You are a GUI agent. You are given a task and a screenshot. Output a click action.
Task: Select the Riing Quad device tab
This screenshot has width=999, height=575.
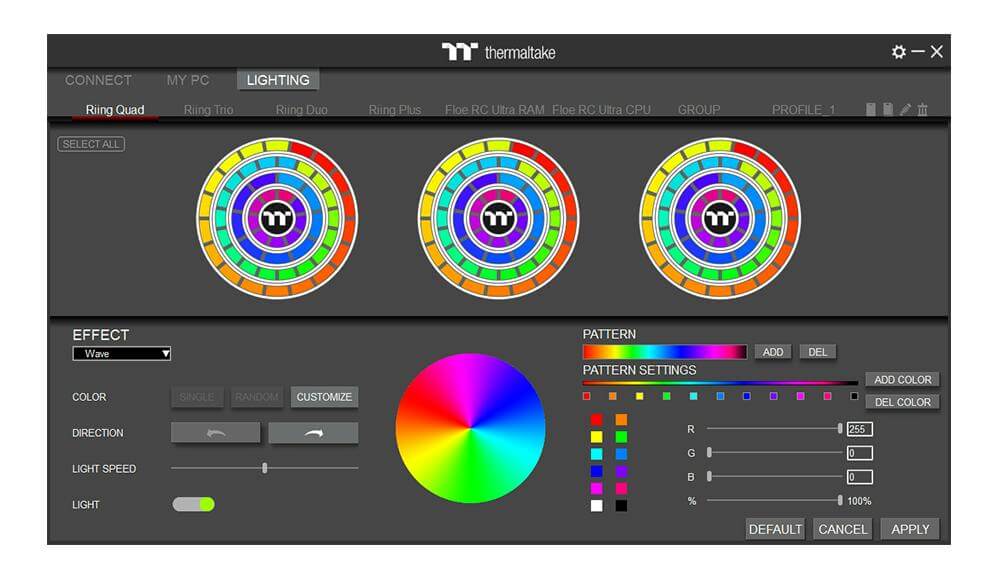[x=115, y=110]
